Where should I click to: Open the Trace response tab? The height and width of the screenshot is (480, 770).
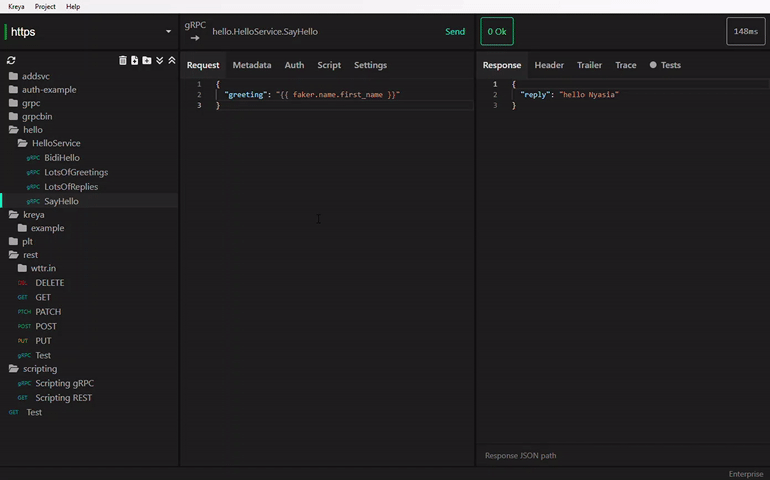coord(625,65)
